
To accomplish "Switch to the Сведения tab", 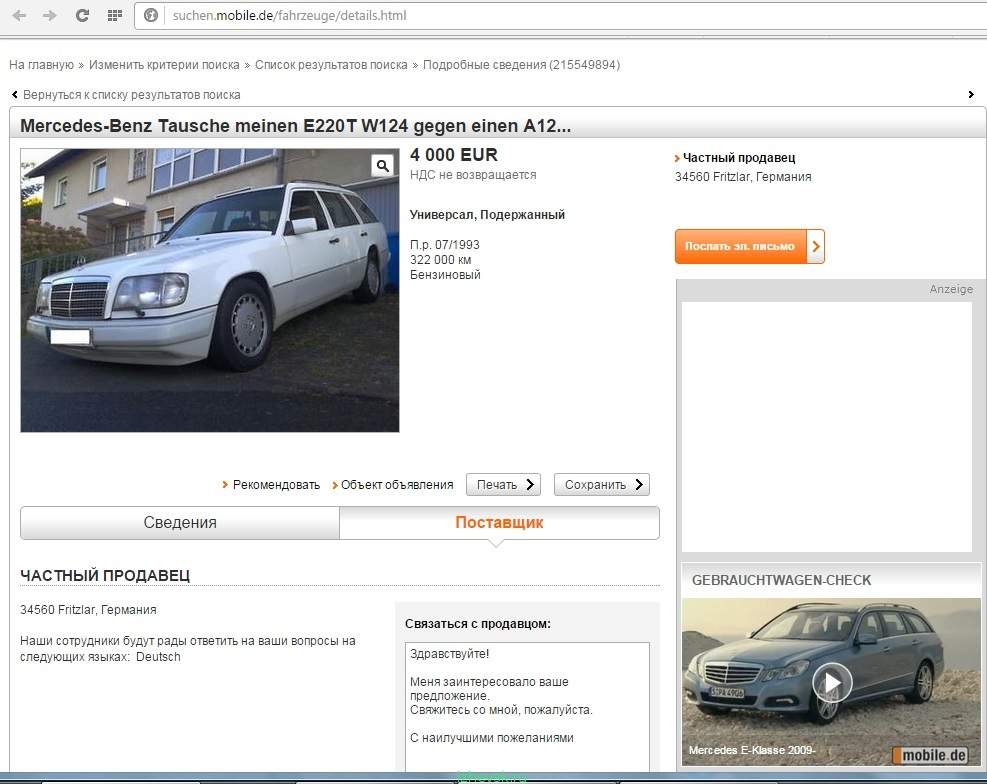I will [180, 523].
